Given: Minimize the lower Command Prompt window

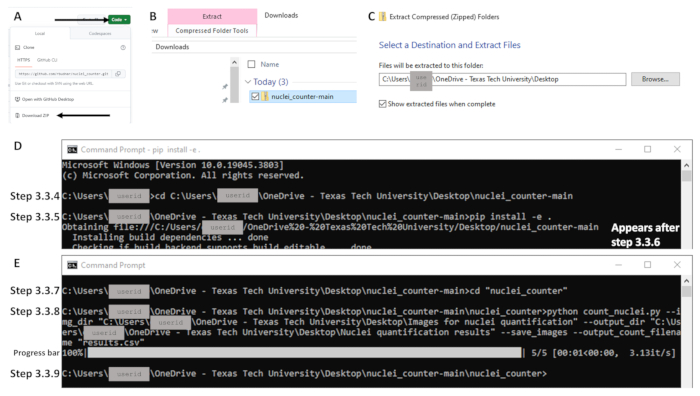Looking at the screenshot, I should coord(618,265).
